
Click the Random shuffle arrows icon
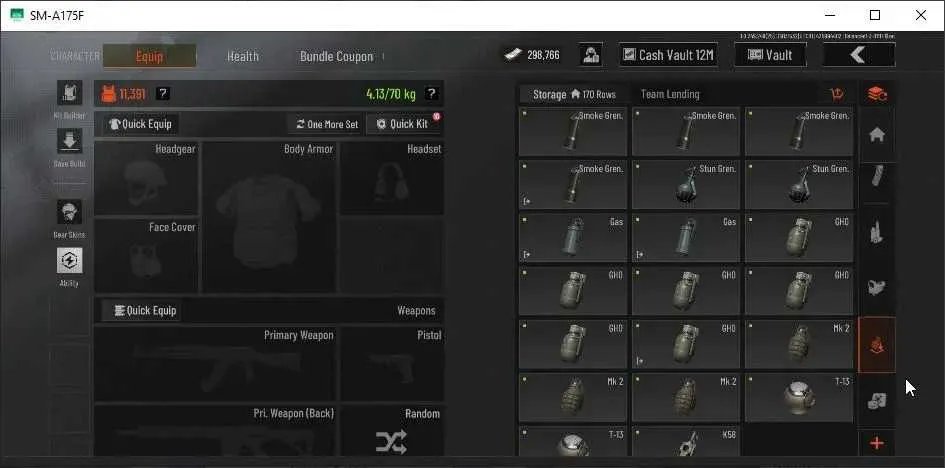391,443
